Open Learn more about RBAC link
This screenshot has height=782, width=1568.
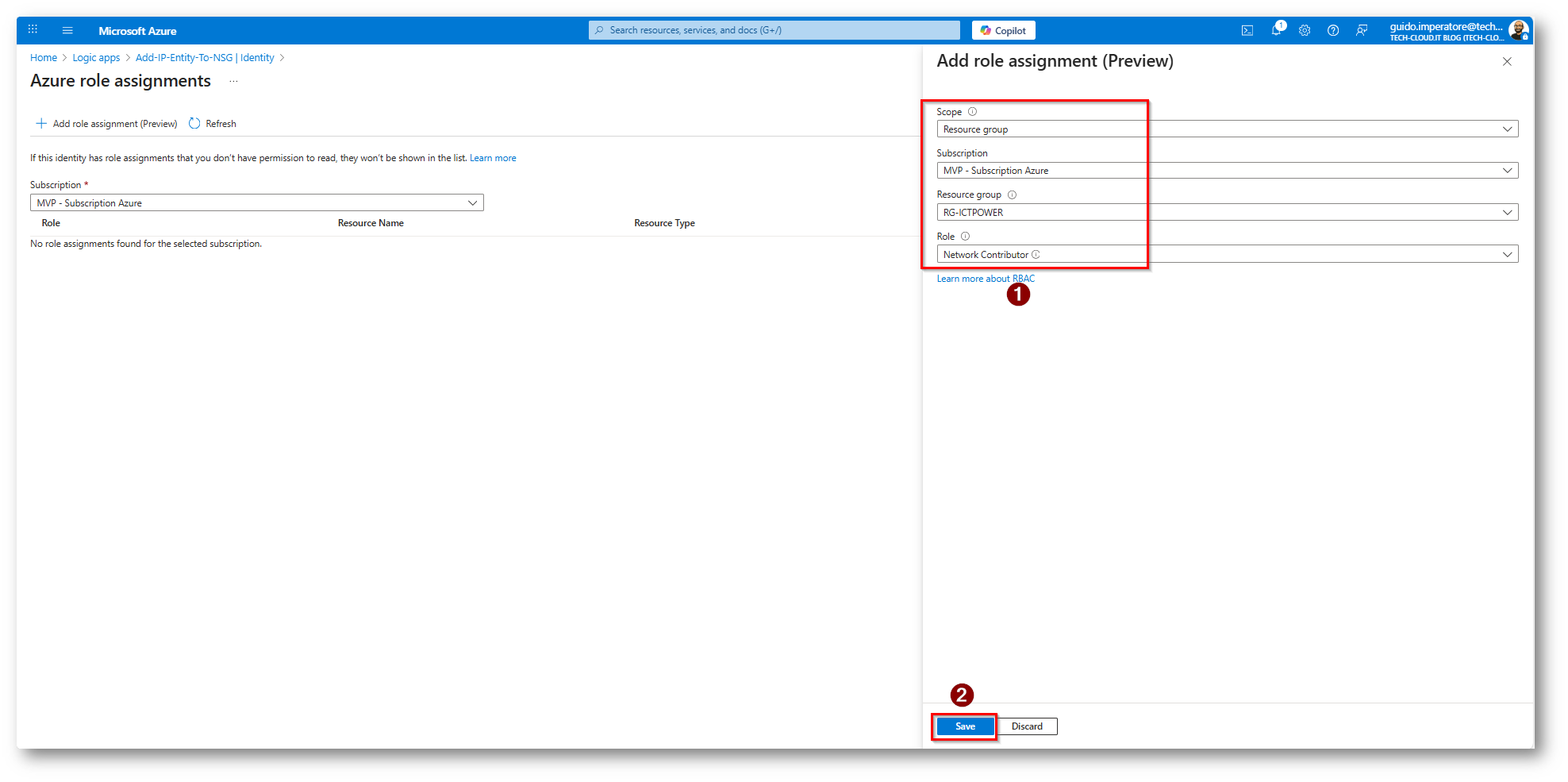click(986, 279)
